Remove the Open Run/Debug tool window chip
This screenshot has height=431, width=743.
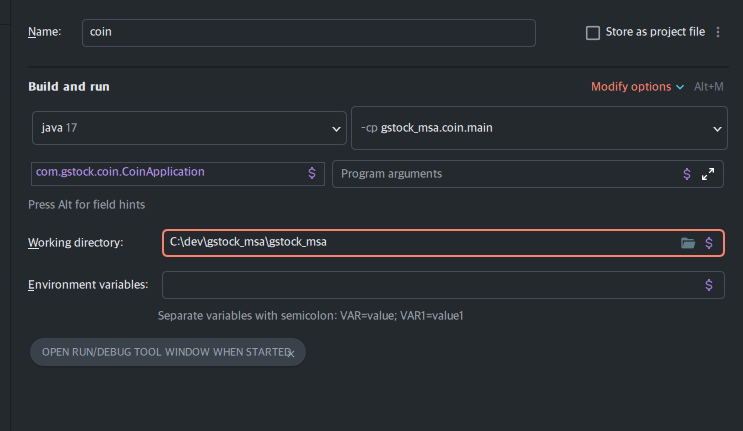[x=291, y=353]
